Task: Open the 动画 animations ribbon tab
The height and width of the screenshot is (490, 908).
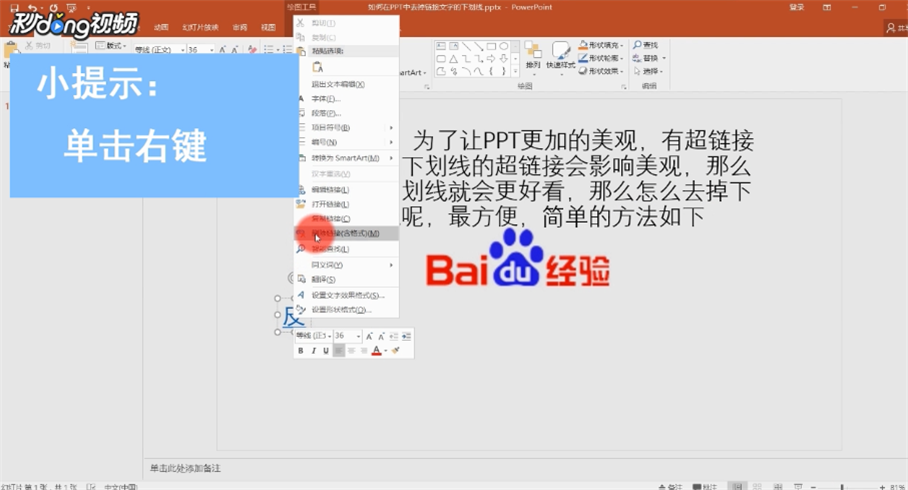Action: [161, 27]
